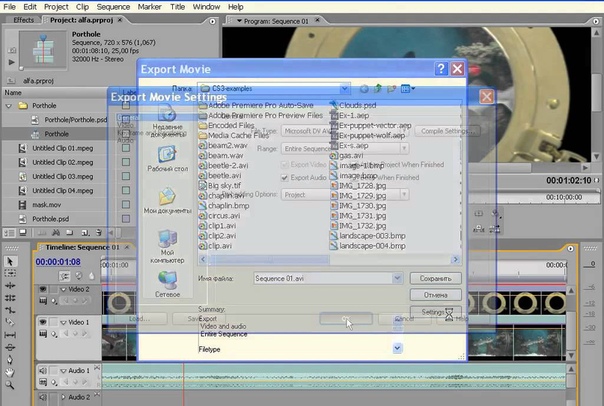604x406 pixels.
Task: Select the Rate Stretch tool
Action: pos(10,310)
